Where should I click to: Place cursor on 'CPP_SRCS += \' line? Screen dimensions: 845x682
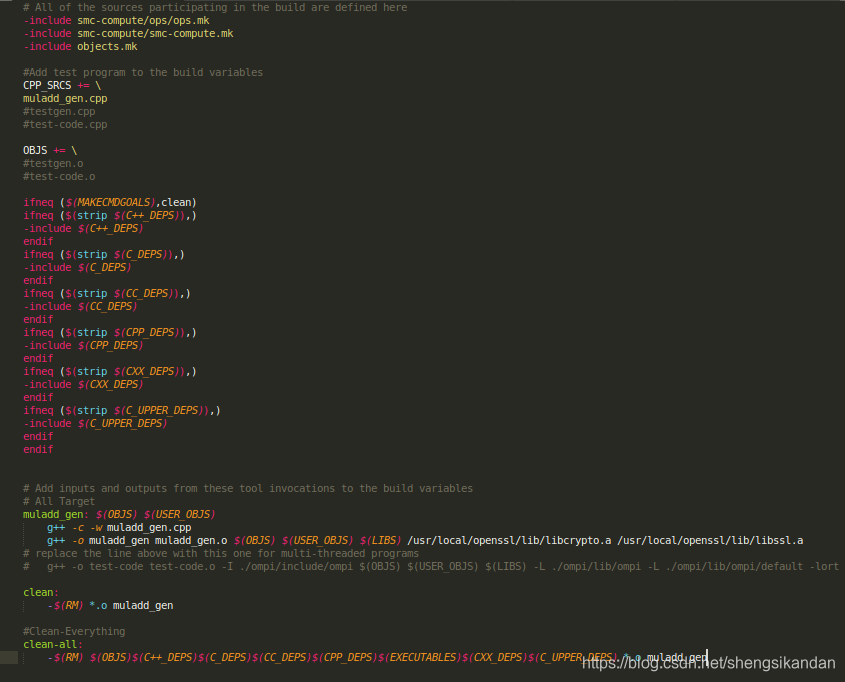tap(62, 85)
